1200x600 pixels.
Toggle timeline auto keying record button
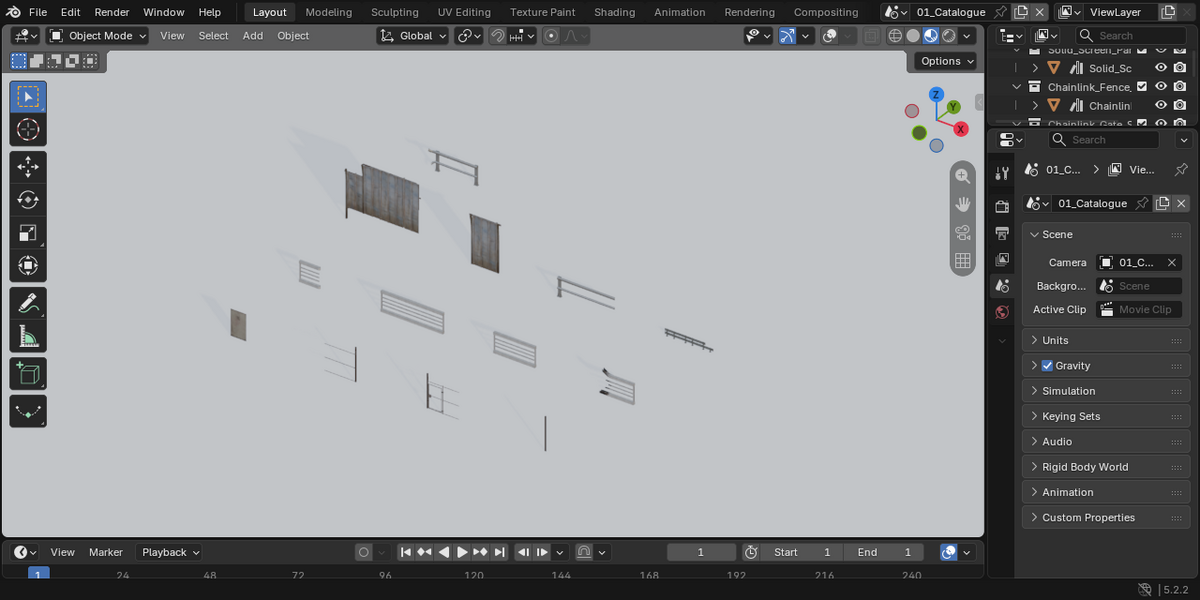[364, 552]
